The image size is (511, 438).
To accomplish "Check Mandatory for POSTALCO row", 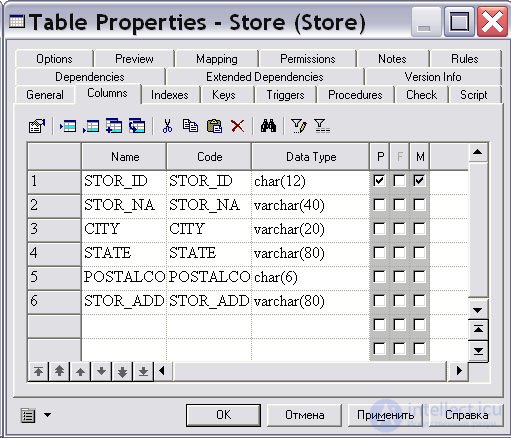I will point(419,277).
